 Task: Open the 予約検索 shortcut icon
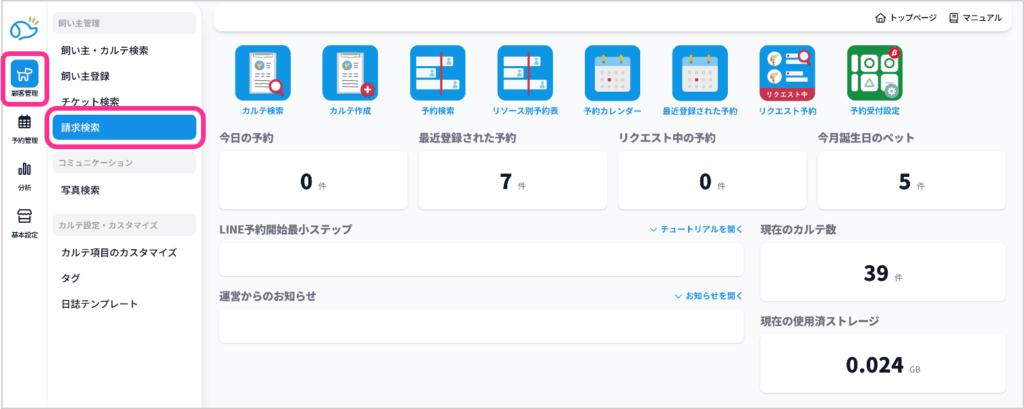(437, 73)
